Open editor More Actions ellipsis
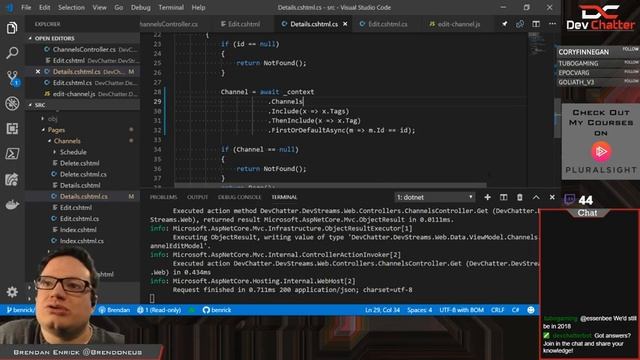640x360 pixels. [552, 24]
